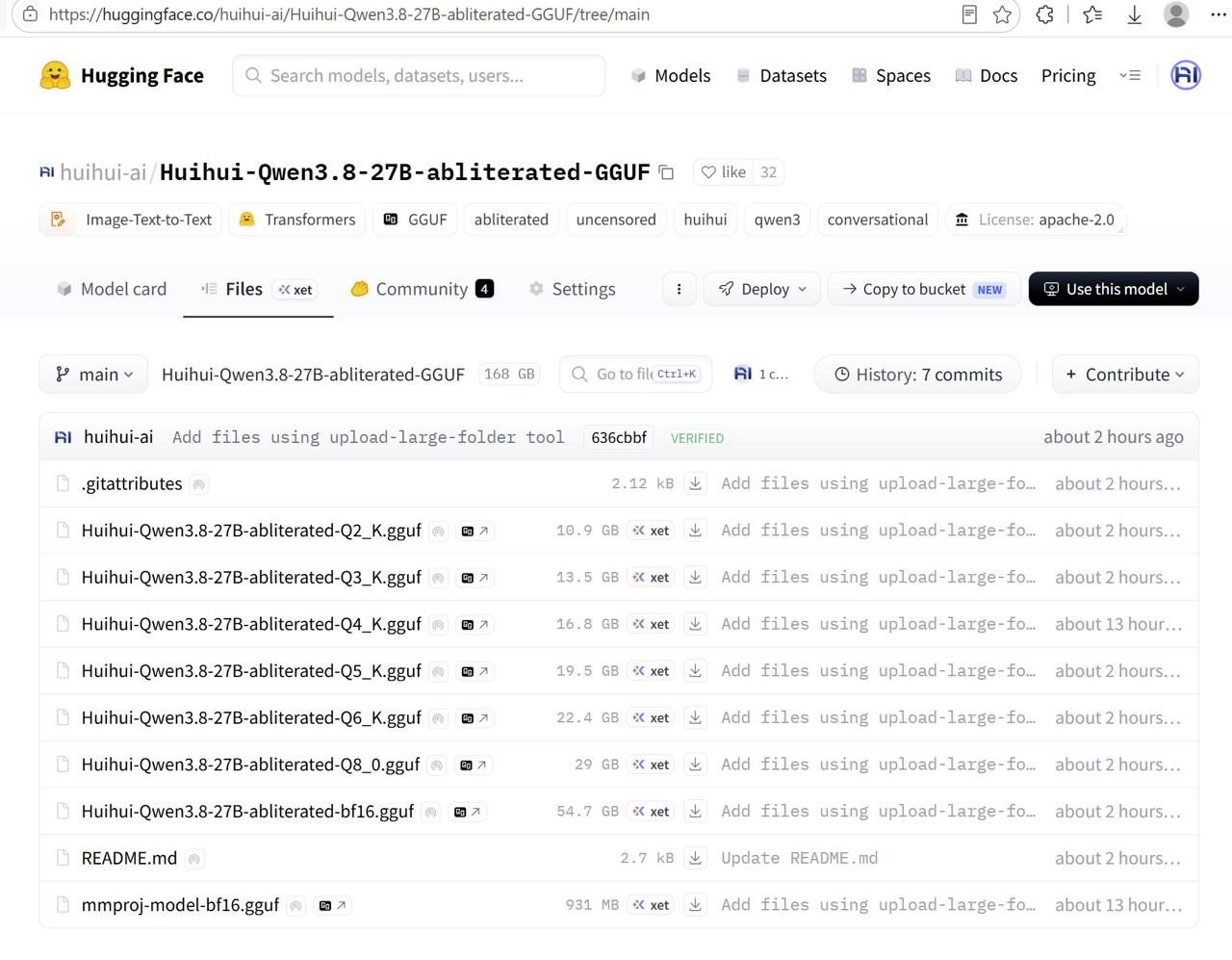Open the main branch dropdown
Image resolution: width=1232 pixels, height=960 pixels.
pos(93,375)
